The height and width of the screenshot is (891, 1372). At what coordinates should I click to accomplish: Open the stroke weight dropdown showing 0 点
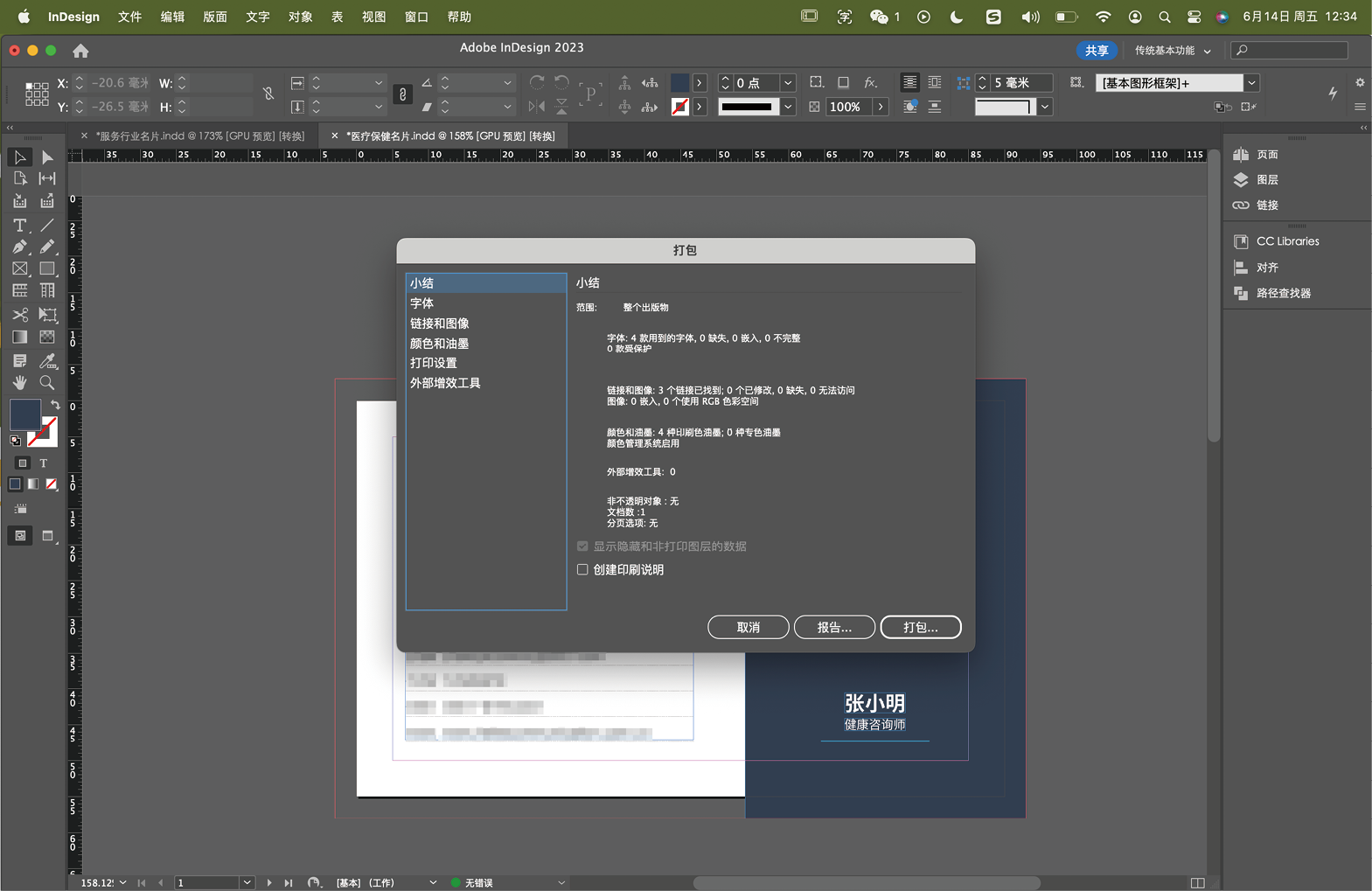pyautogui.click(x=788, y=83)
